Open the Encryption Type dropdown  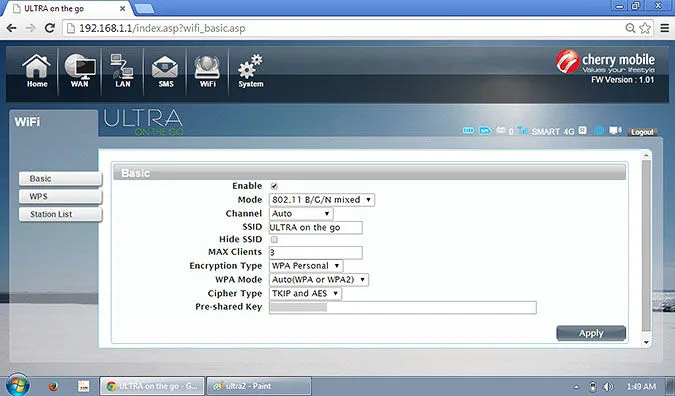coord(306,266)
